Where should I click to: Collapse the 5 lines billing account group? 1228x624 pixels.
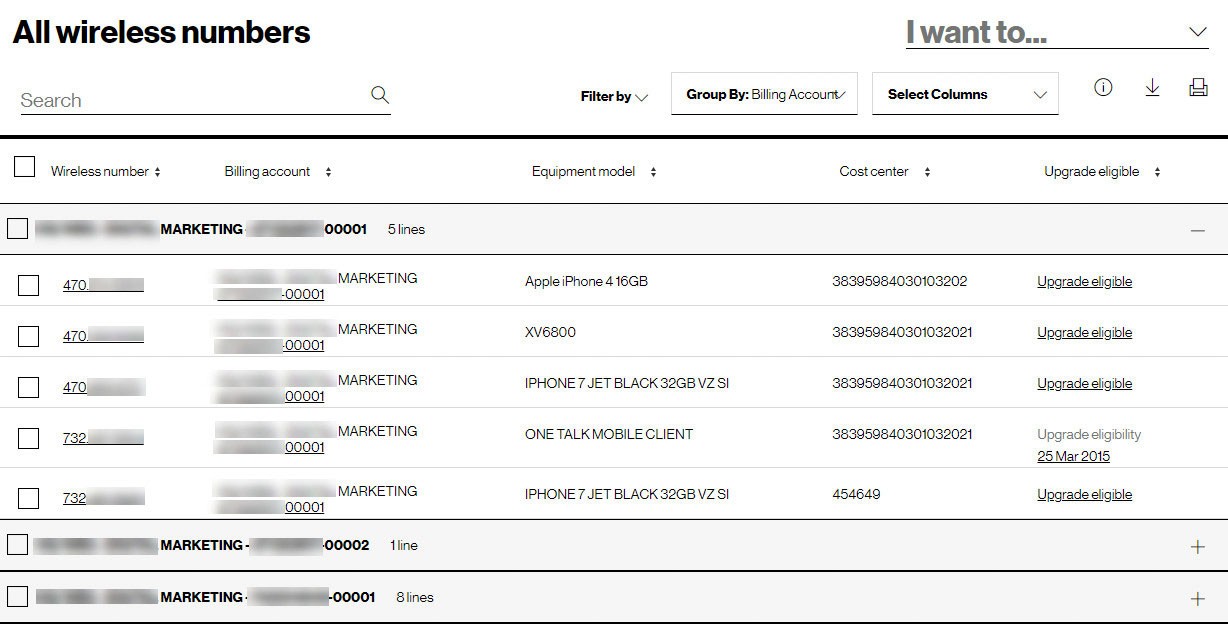coord(1197,230)
